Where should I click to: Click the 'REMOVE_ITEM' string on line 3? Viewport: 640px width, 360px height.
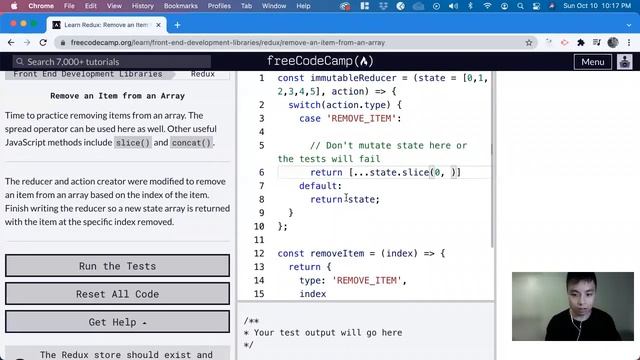[361, 118]
